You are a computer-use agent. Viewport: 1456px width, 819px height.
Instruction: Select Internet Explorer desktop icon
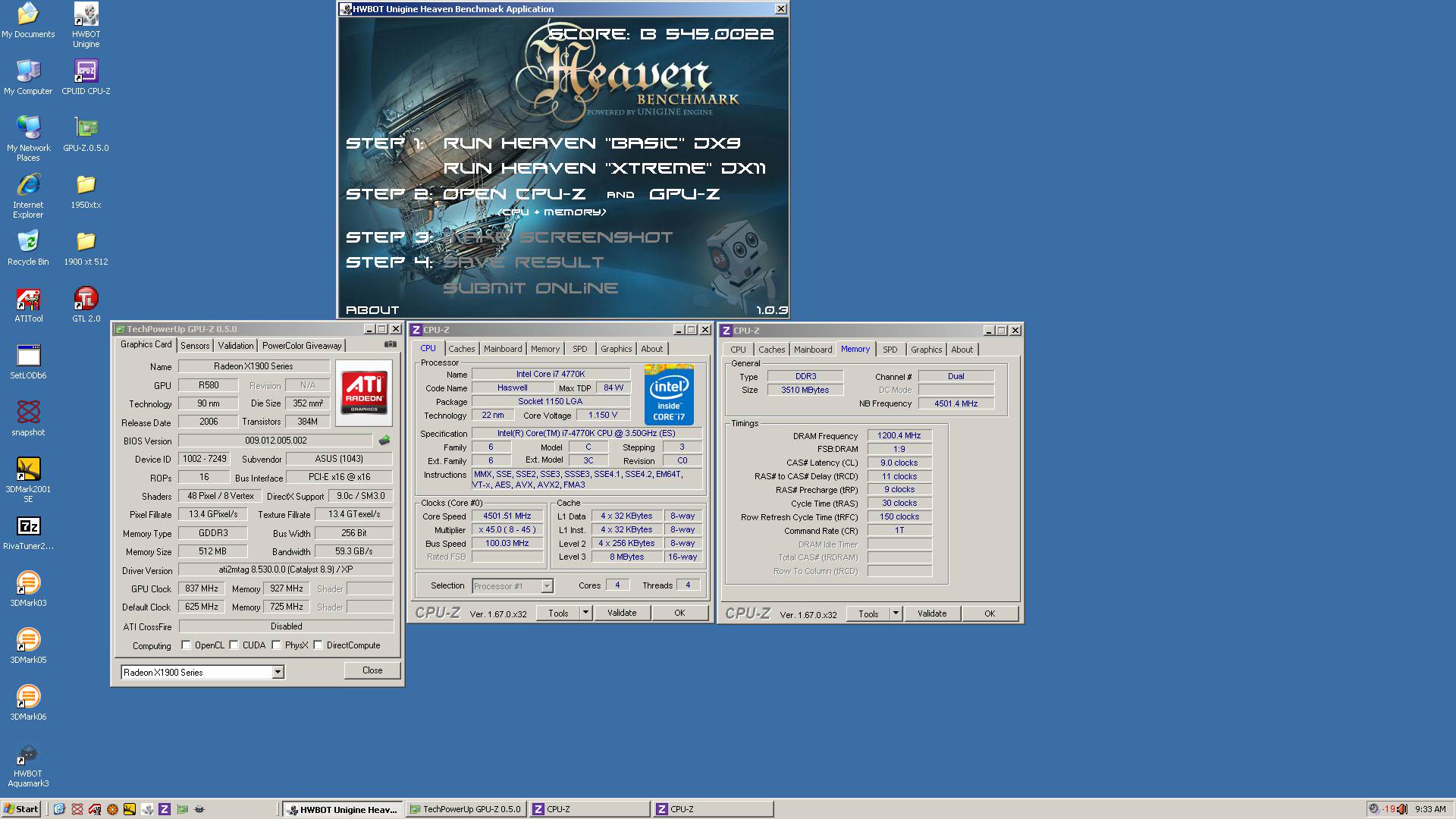pos(28,196)
